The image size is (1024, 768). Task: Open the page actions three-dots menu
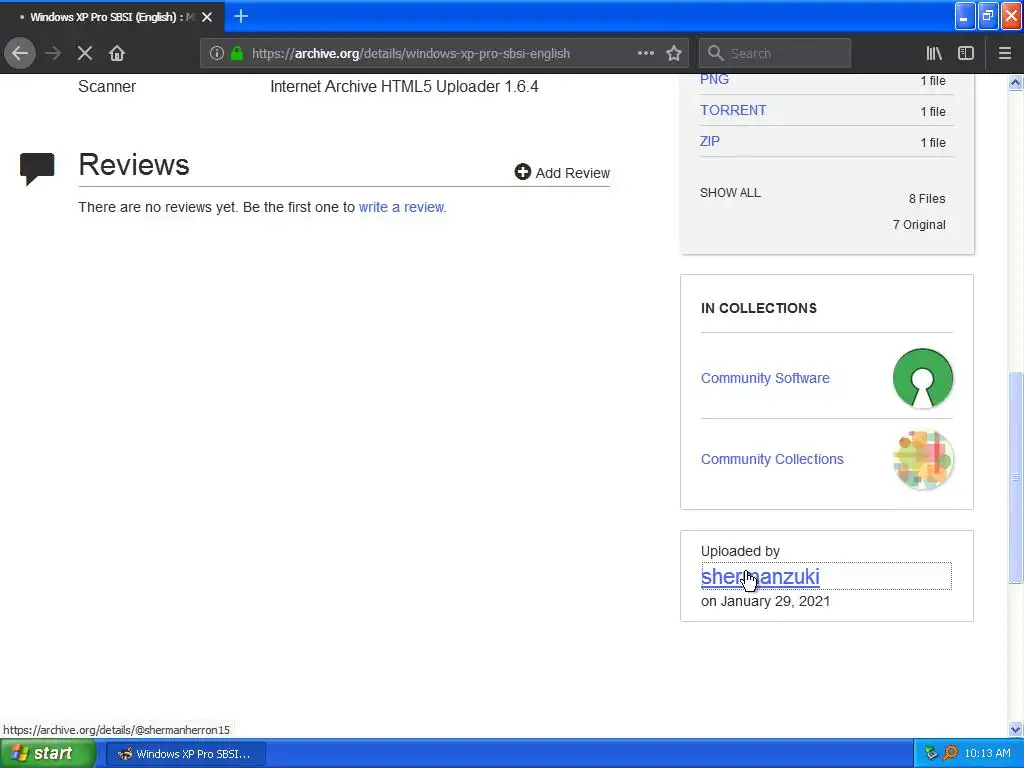[x=645, y=54]
